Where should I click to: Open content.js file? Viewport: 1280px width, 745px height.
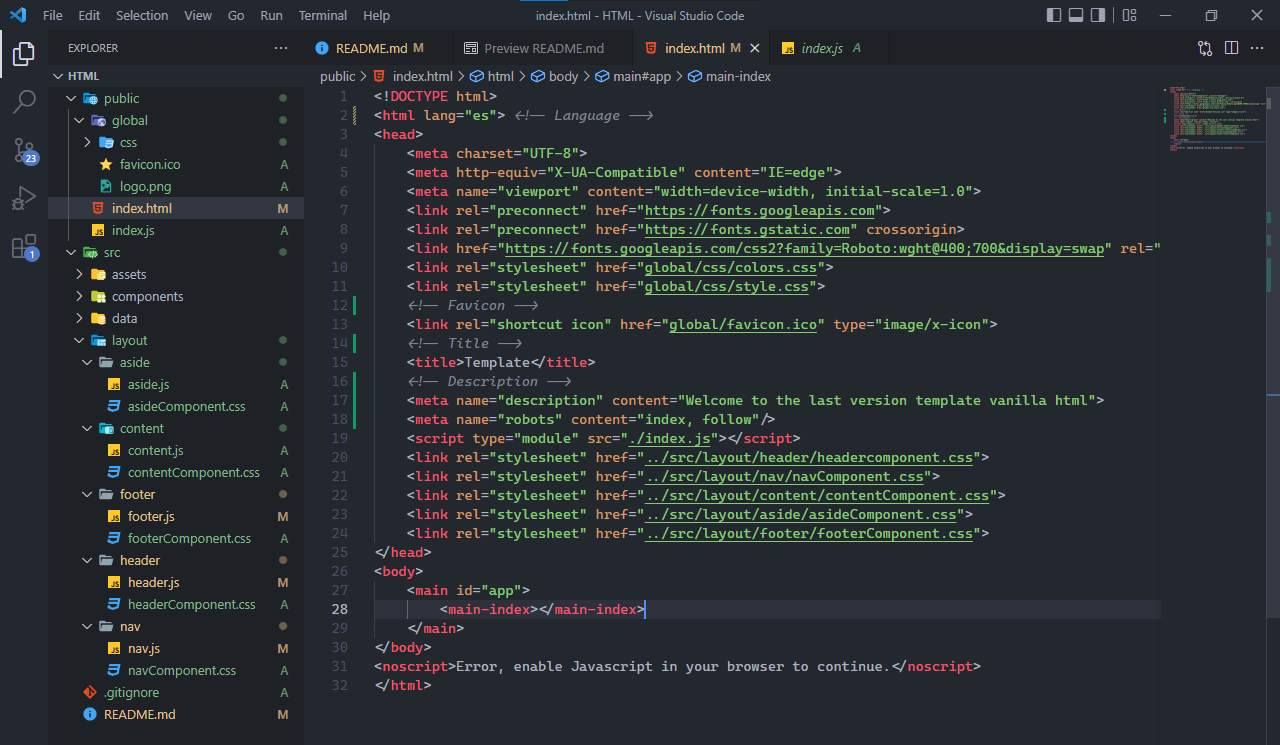coord(176,450)
